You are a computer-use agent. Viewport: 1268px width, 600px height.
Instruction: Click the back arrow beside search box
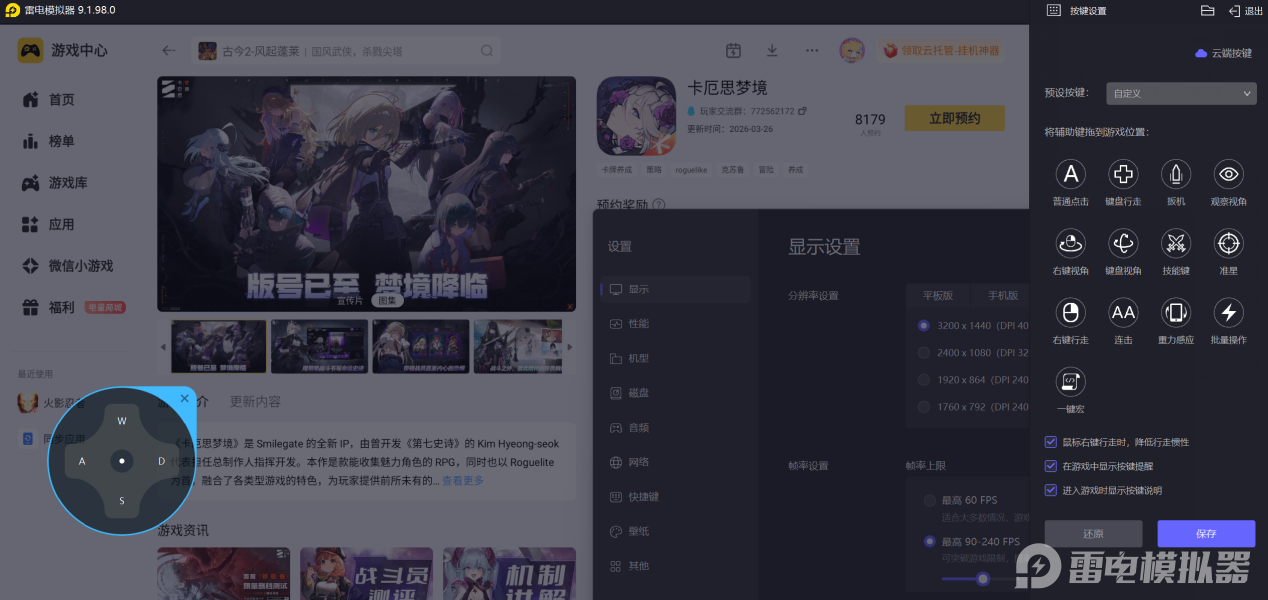click(x=169, y=50)
